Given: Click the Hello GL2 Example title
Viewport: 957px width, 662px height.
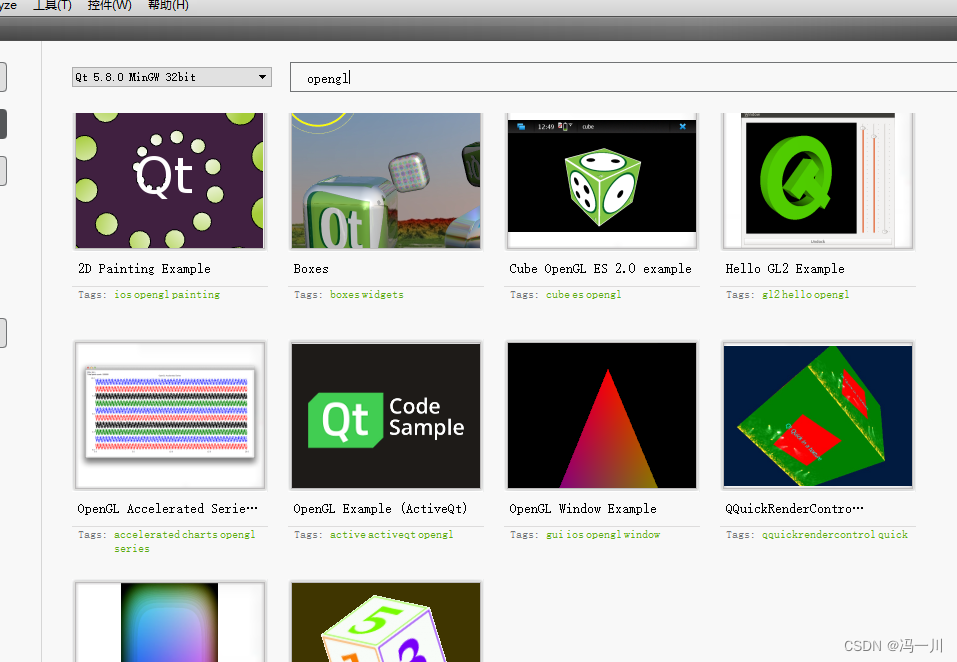Looking at the screenshot, I should [785, 269].
